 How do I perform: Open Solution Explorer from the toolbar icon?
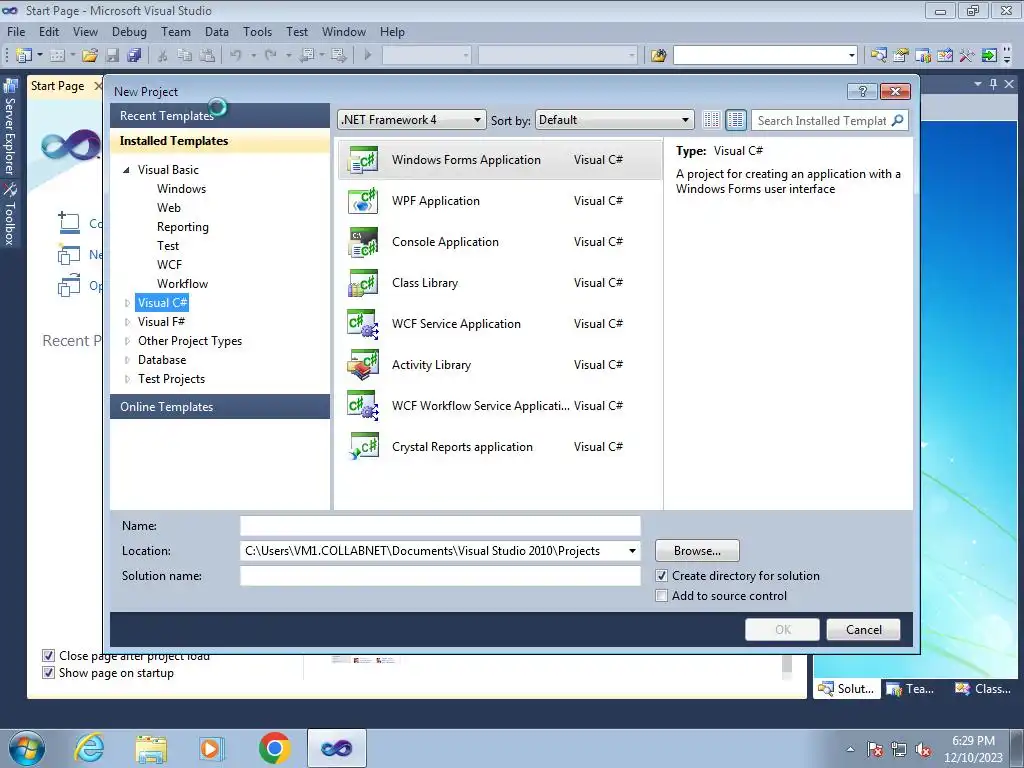pyautogui.click(x=878, y=56)
